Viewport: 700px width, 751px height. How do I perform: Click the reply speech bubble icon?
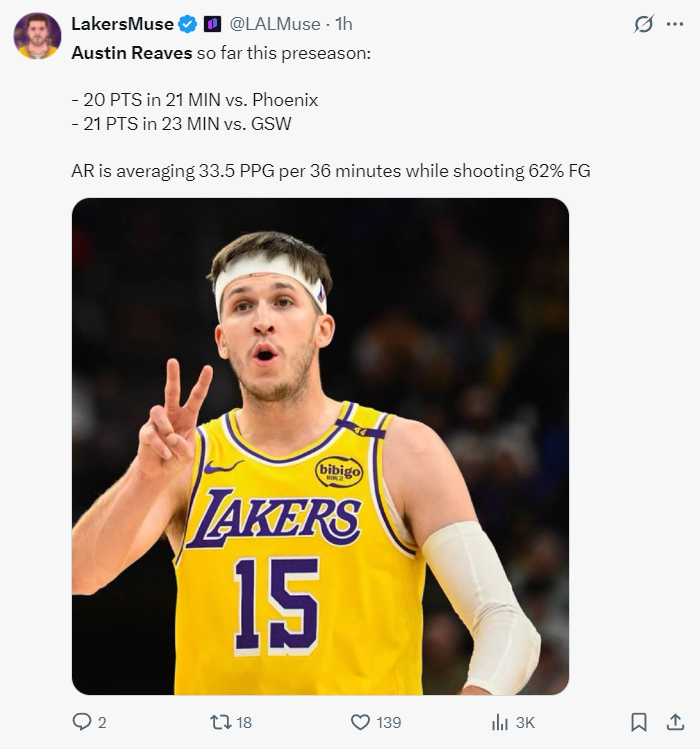pos(82,722)
